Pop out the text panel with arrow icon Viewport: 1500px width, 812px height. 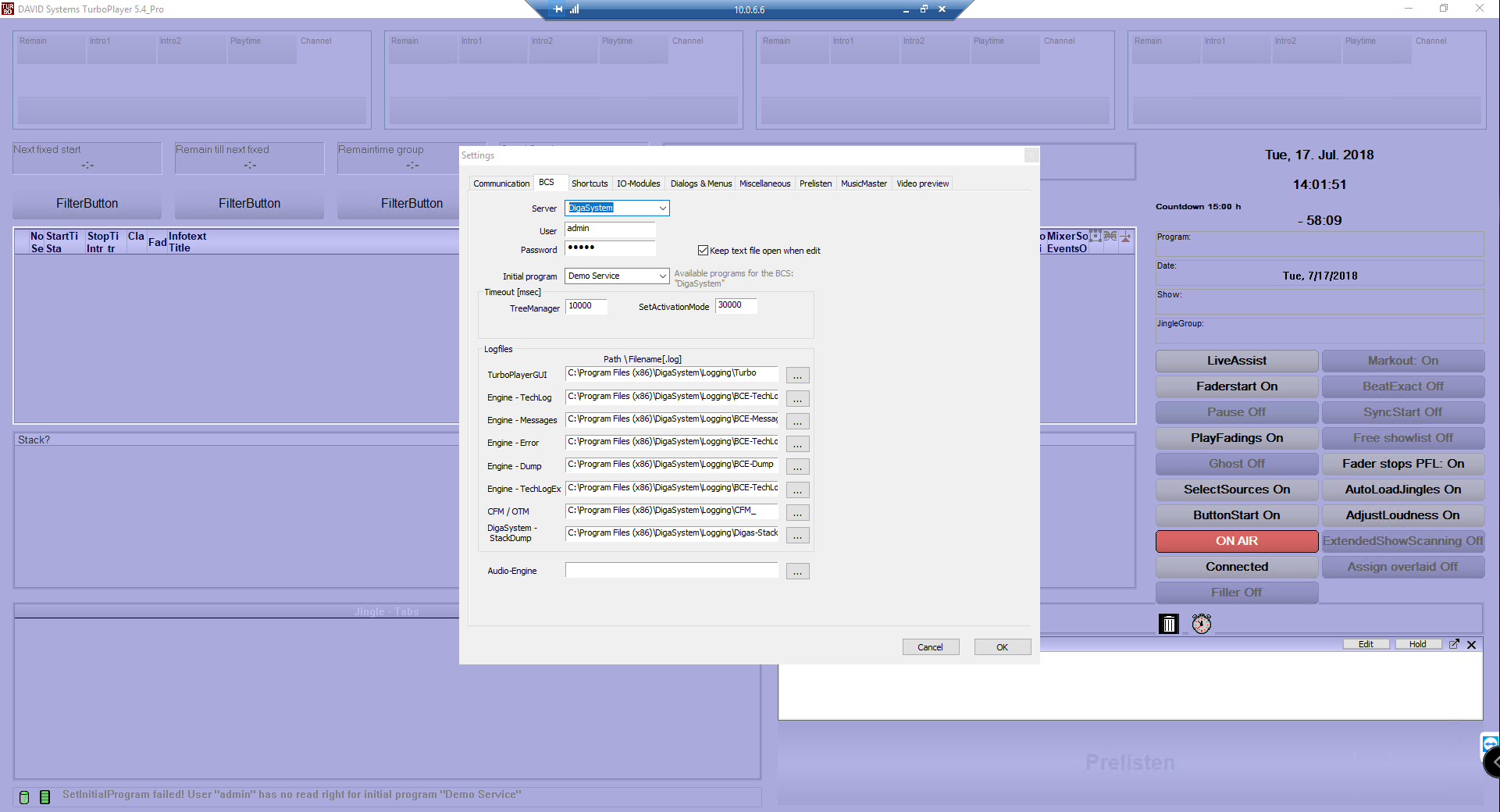[x=1454, y=644]
